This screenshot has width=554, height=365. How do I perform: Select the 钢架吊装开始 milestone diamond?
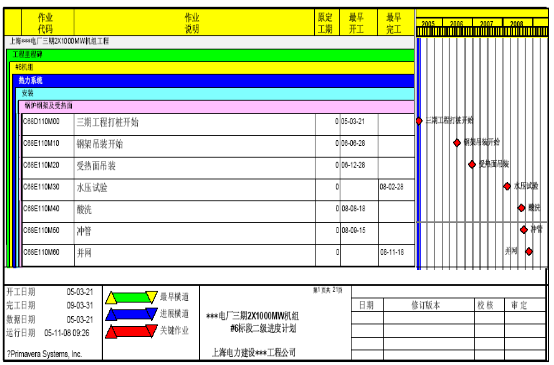coord(457,143)
